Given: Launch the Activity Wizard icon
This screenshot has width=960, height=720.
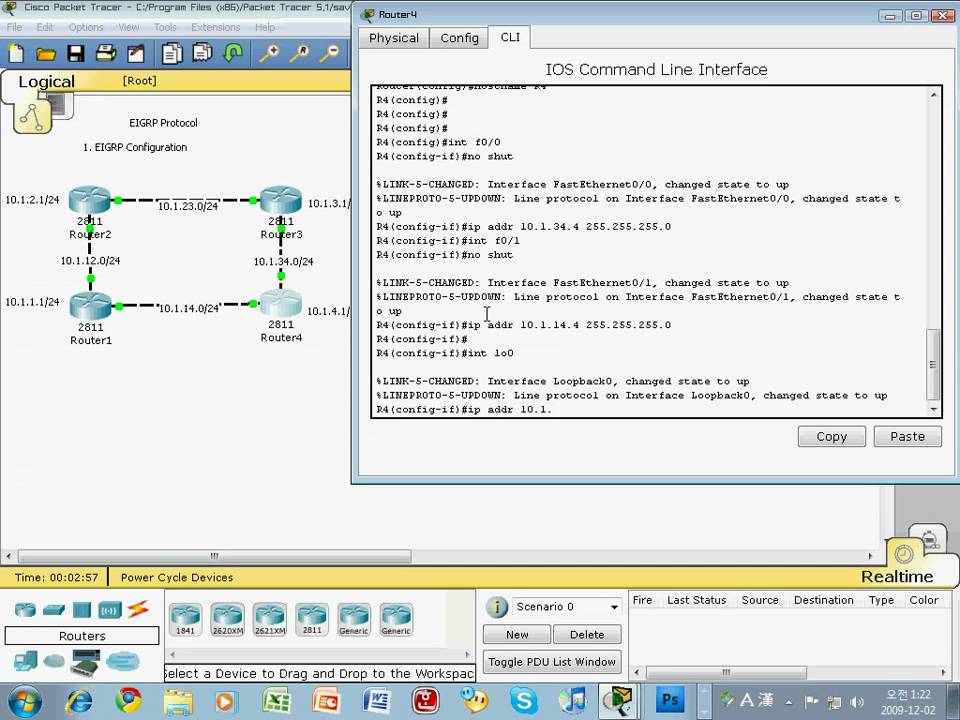Looking at the screenshot, I should coord(135,54).
